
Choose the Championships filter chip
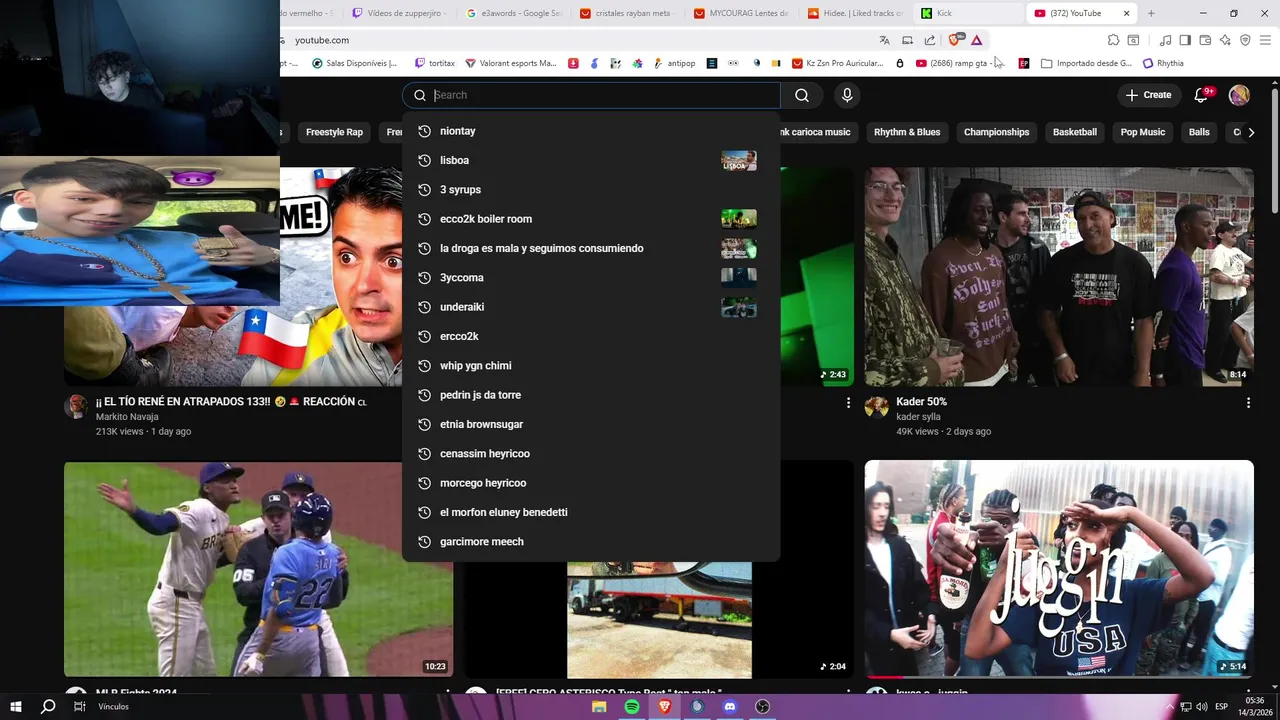click(996, 132)
